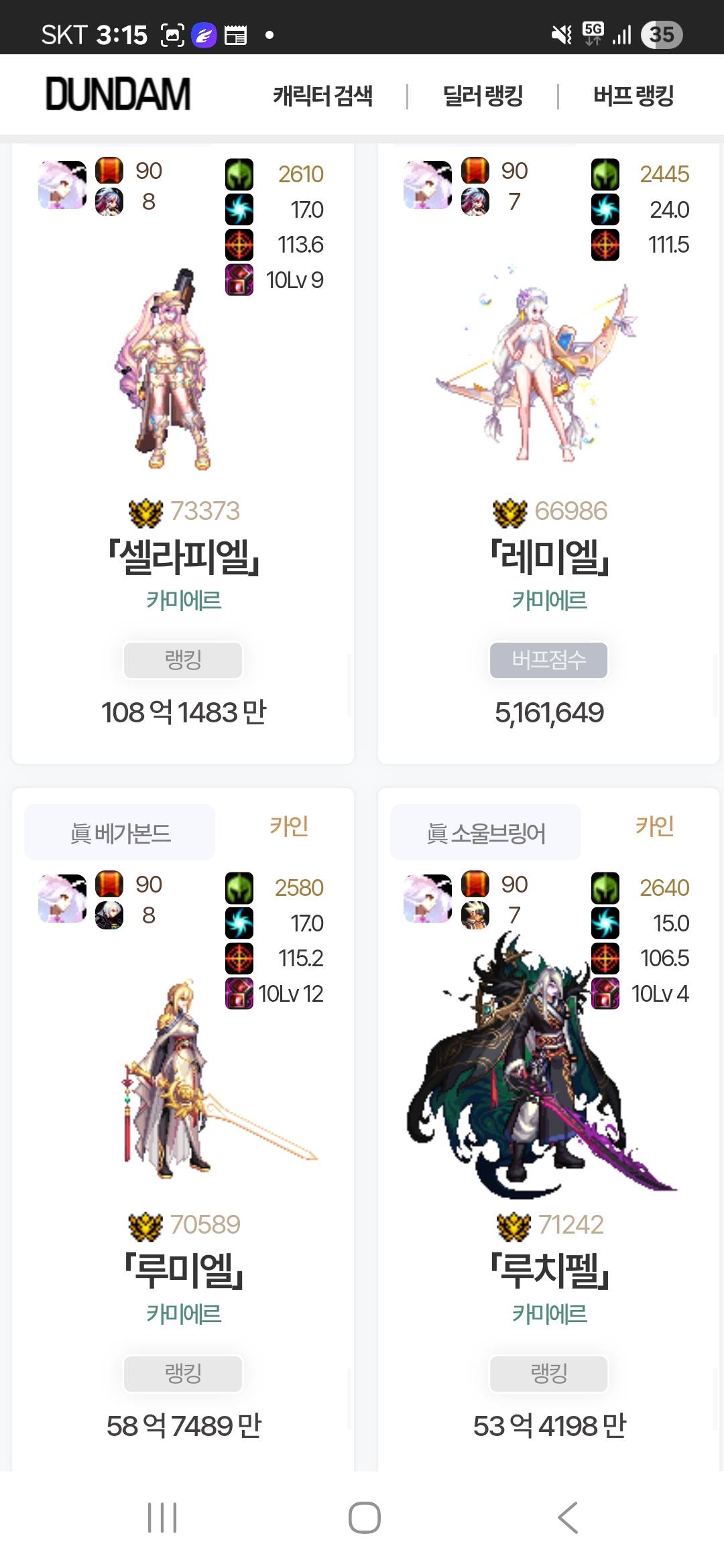Tap the blue swirl icon on 레미엘 card
Image resolution: width=724 pixels, height=1568 pixels.
605,209
